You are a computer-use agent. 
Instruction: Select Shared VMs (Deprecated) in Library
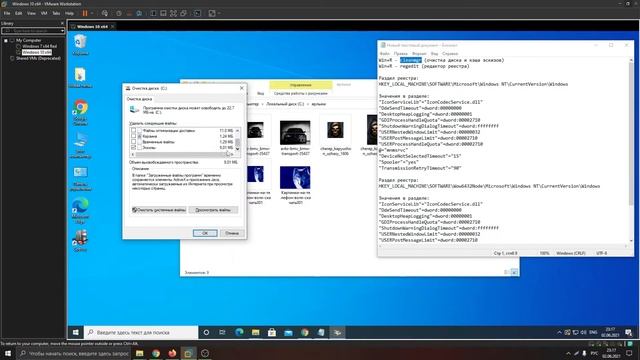point(38,58)
